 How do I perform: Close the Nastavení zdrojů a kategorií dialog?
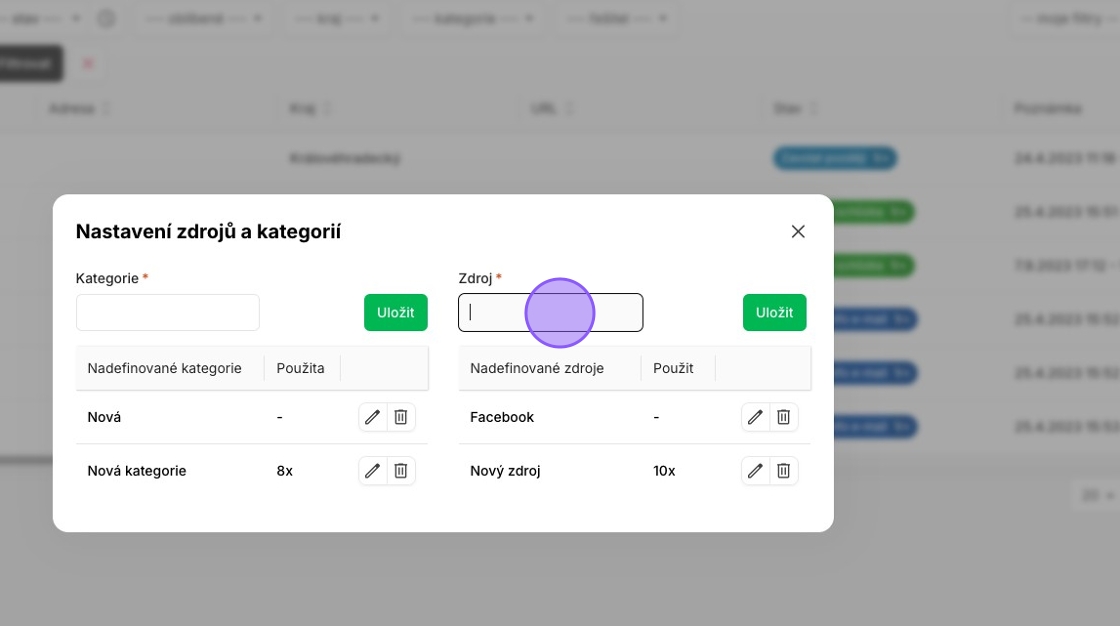point(798,232)
